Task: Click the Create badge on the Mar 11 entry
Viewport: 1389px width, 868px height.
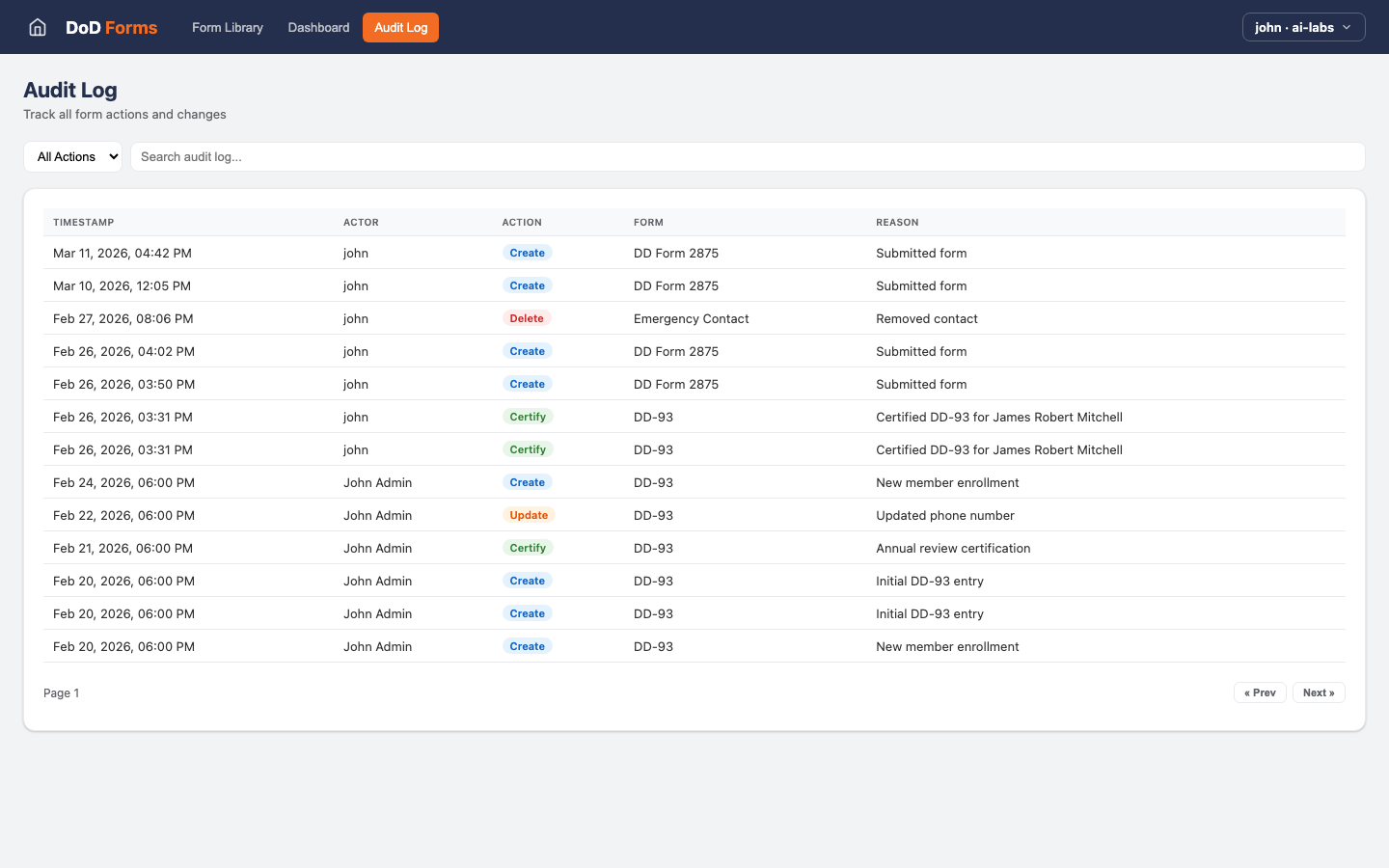Action: coord(527,253)
